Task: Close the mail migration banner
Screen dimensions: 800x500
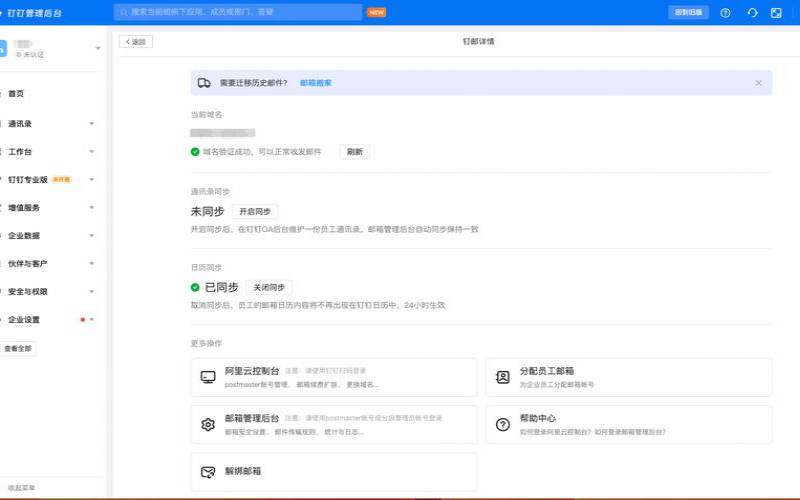Action: (x=759, y=83)
